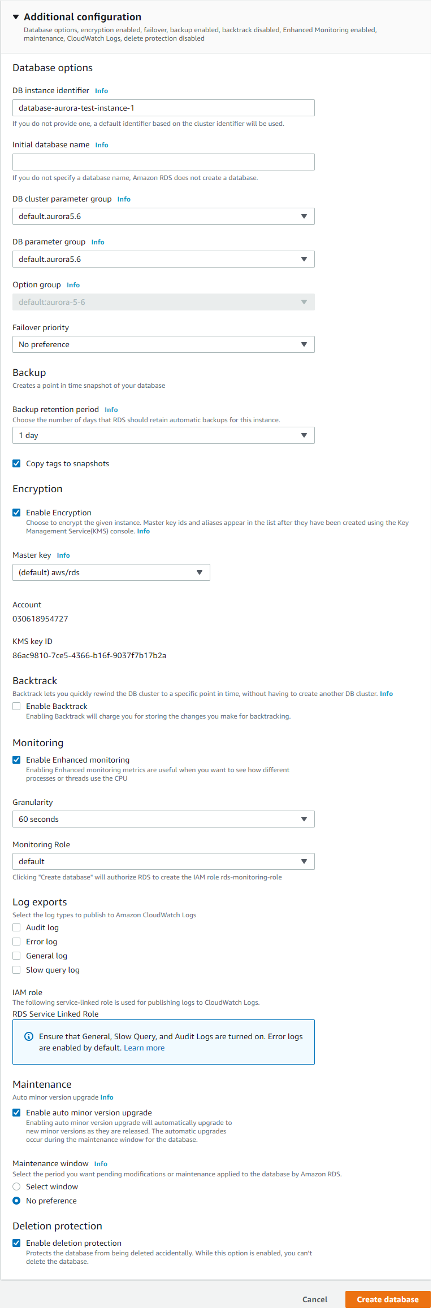
Task: Enable the Backtrack checkbox
Action: point(16,706)
